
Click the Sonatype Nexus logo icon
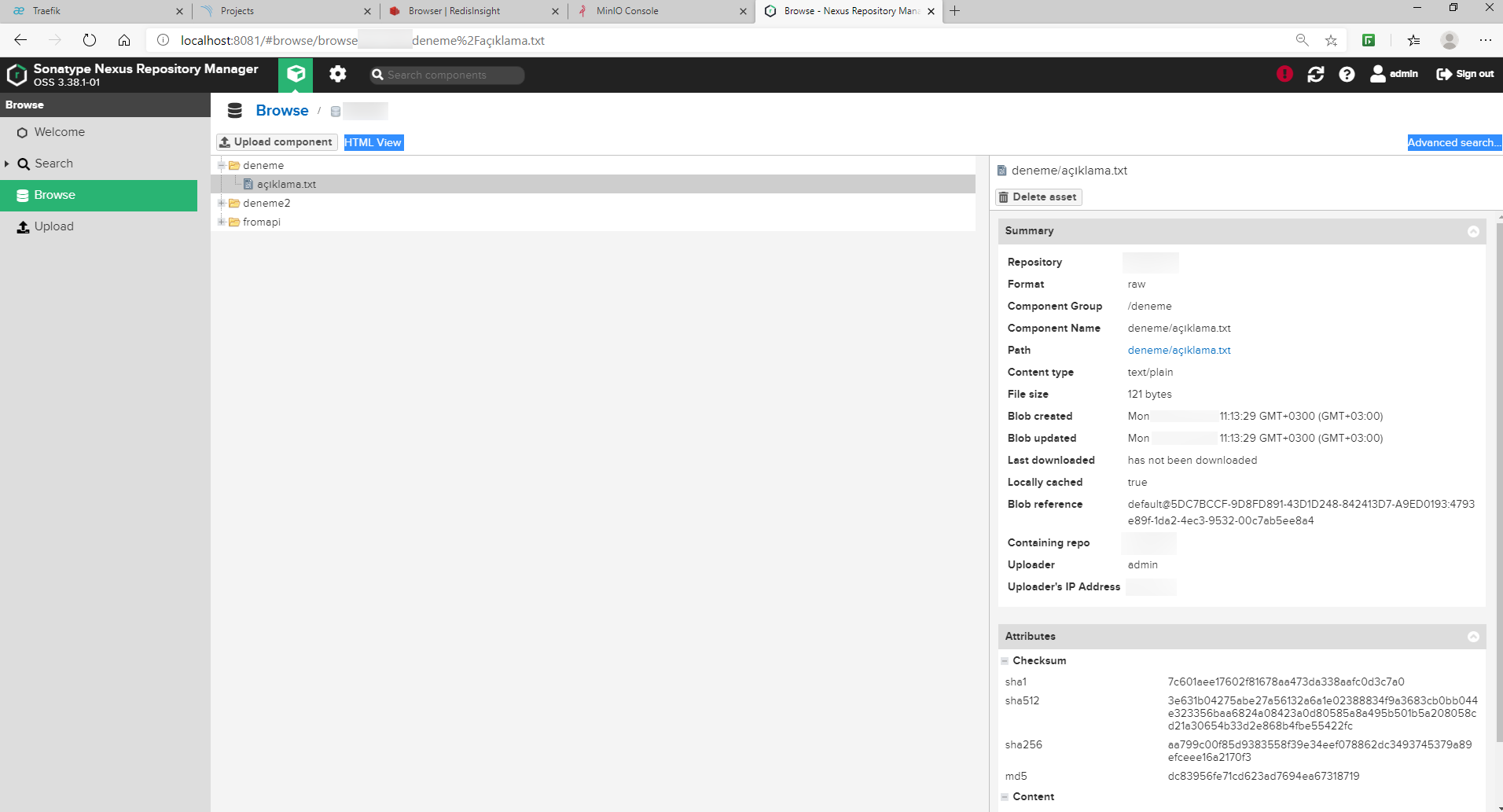[17, 75]
